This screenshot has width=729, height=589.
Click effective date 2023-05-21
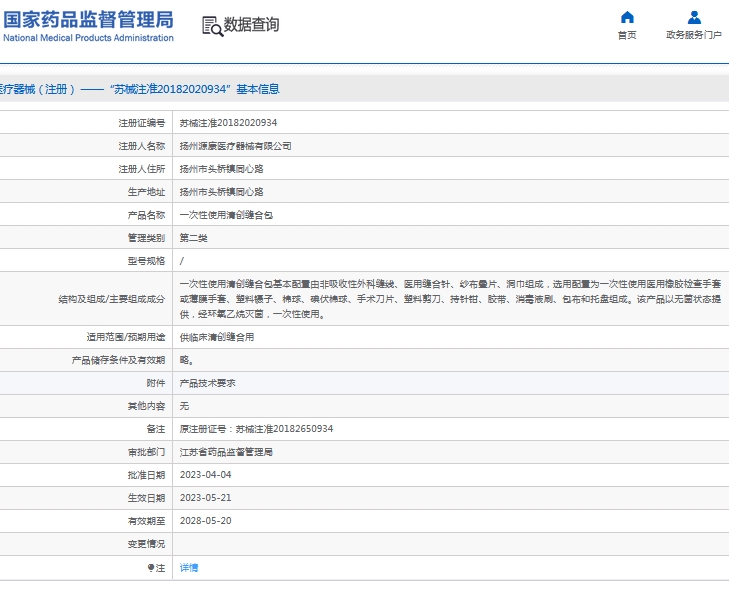point(205,498)
